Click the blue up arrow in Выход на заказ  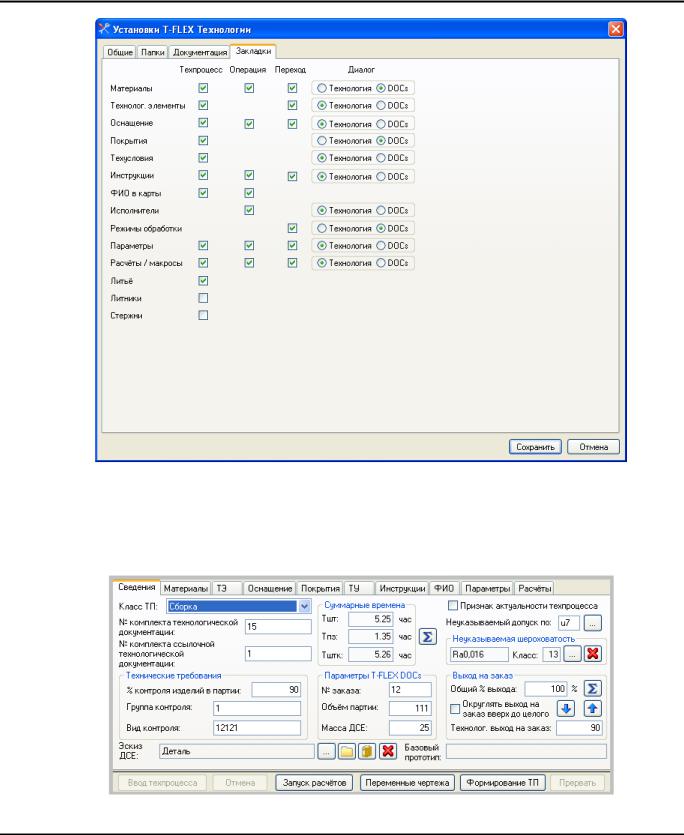[x=592, y=708]
